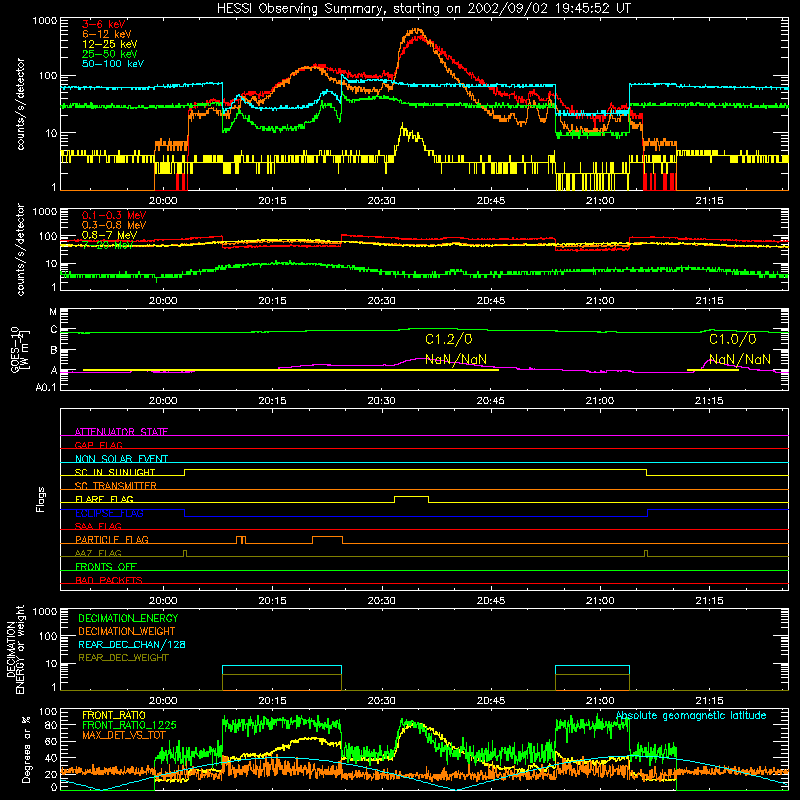Select the 20:15 tick label under Flags panel
800x800 pixels.
[272, 601]
